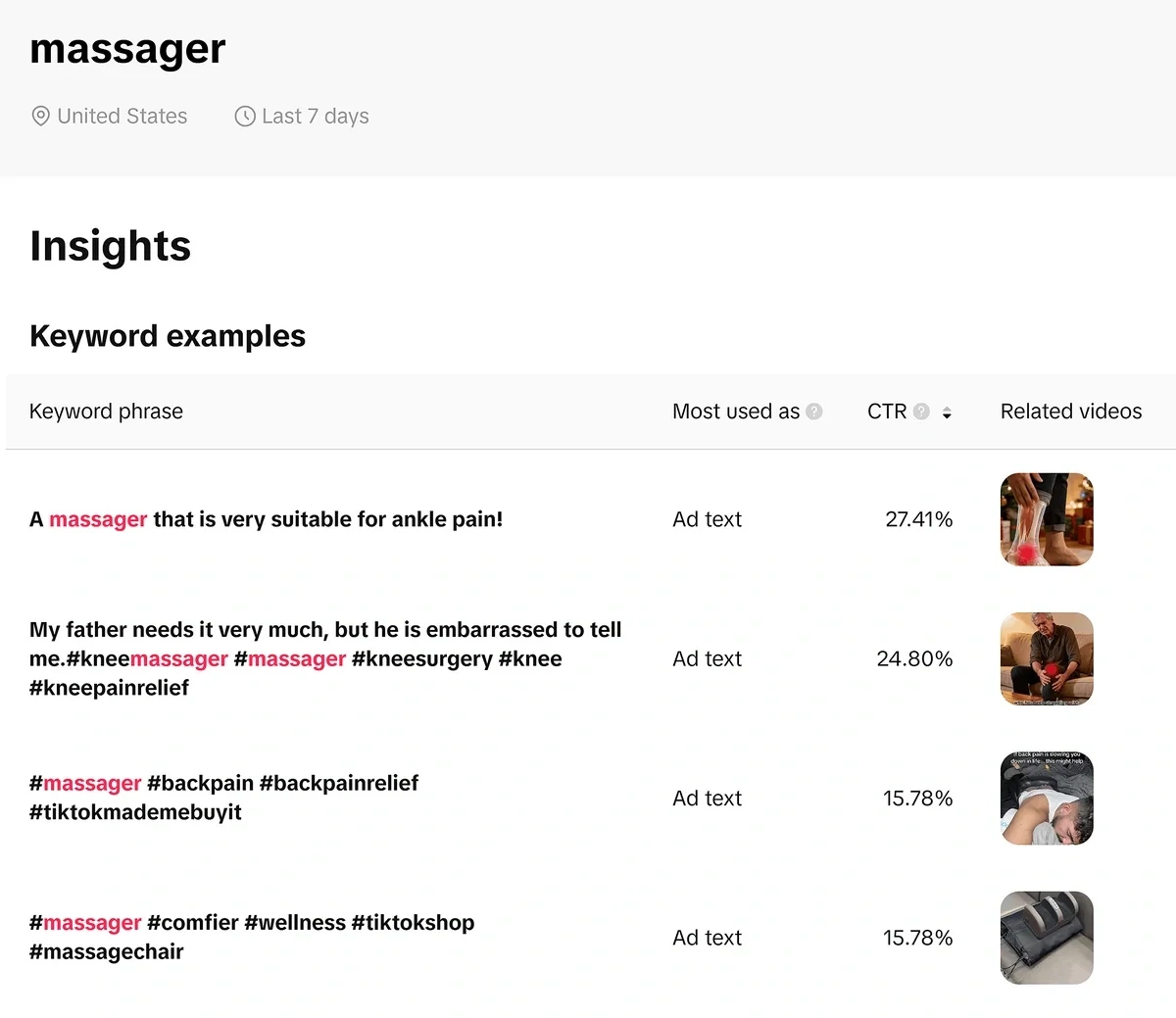Open the ankle pain massager video thumbnail

pos(1046,519)
